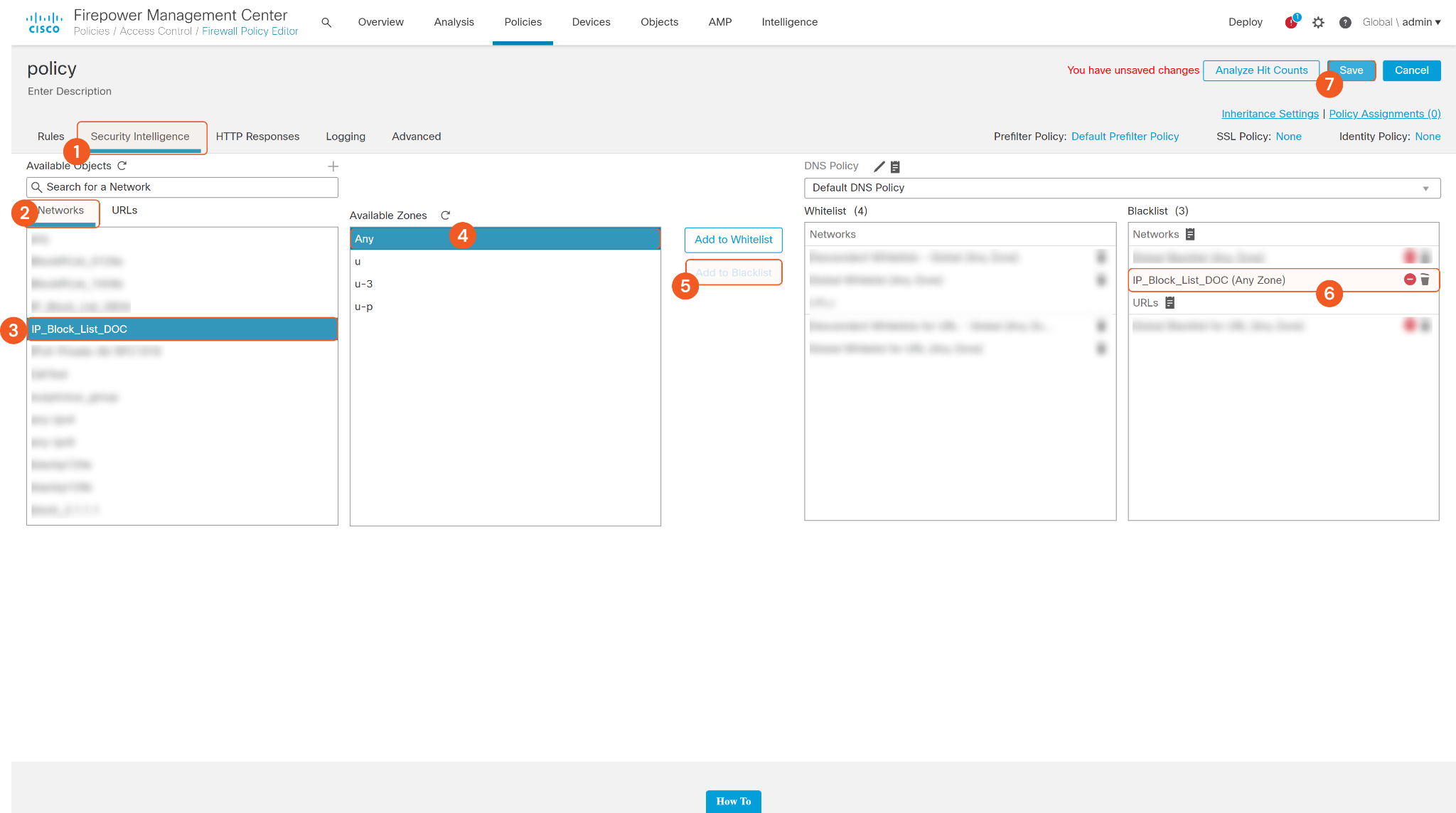Screen dimensions: 1456x813
Task: Switch to the HTTP Responses tab
Action: [257, 137]
